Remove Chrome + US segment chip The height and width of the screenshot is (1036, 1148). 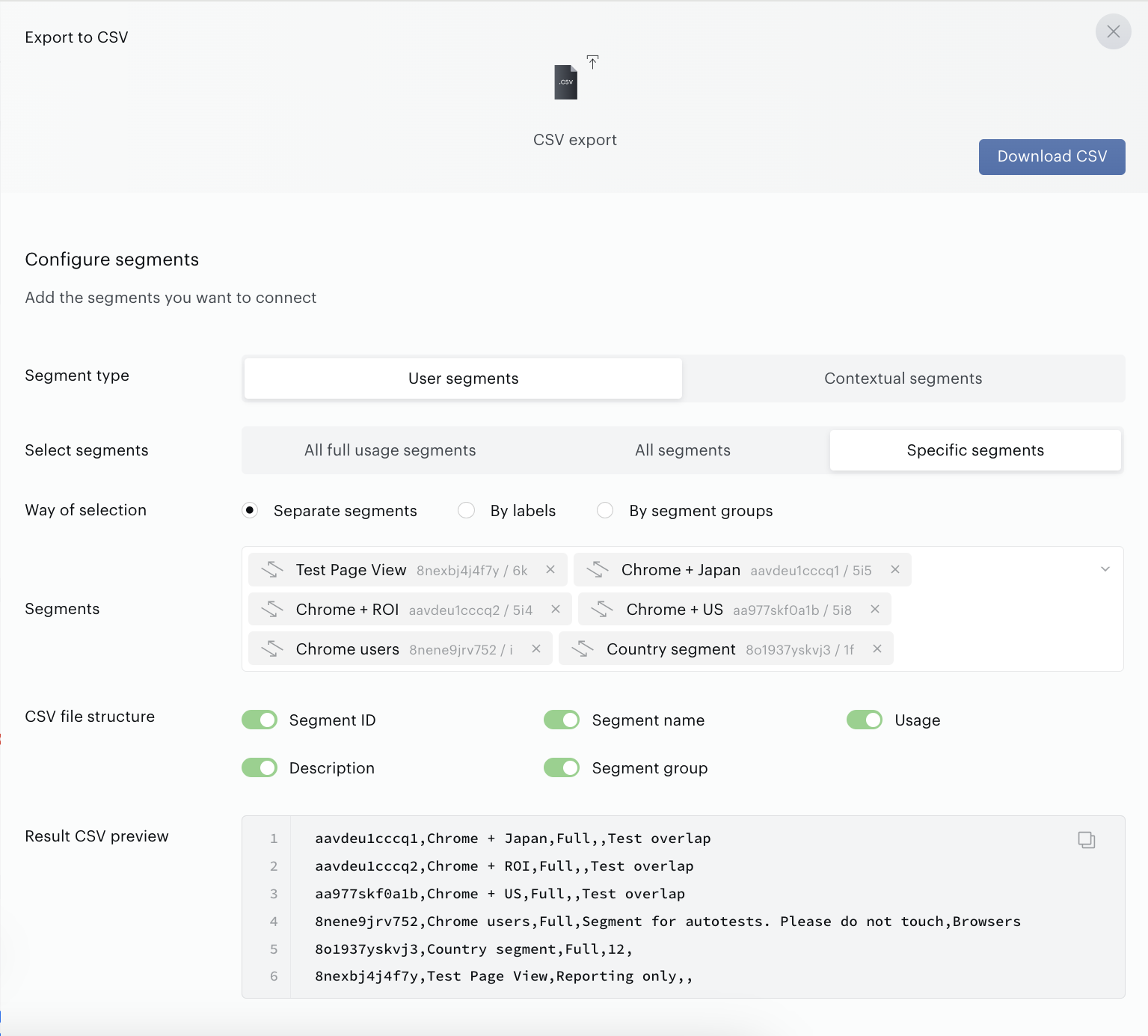click(x=875, y=610)
